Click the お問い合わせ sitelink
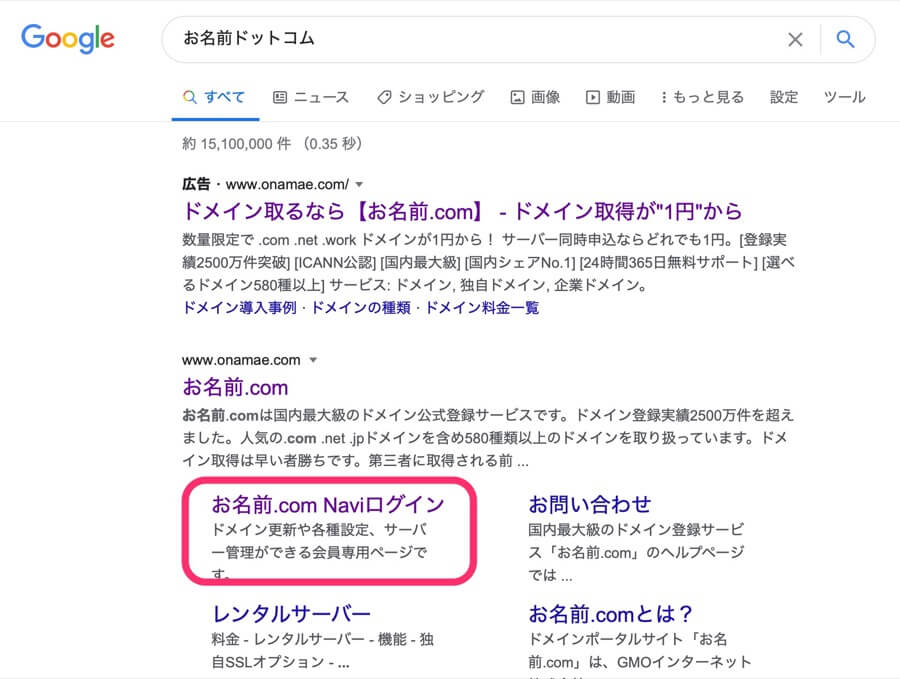The width and height of the screenshot is (900, 679). coord(590,504)
